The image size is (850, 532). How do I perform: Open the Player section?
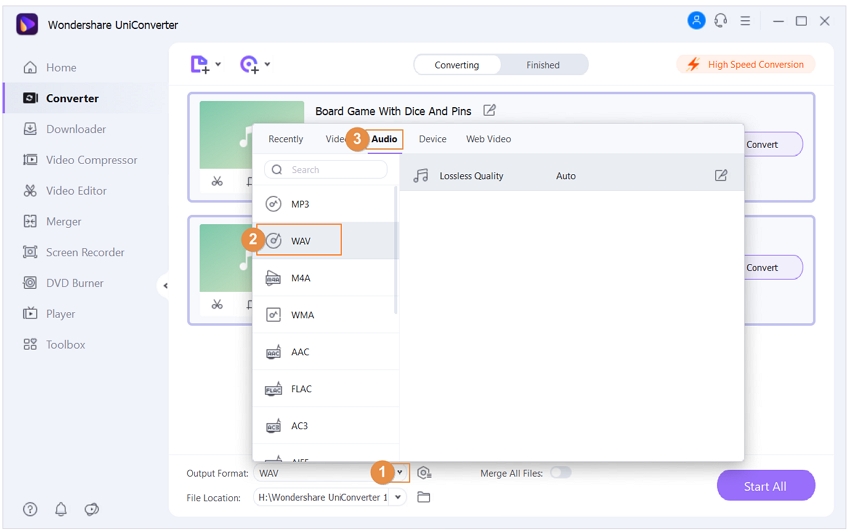point(49,314)
